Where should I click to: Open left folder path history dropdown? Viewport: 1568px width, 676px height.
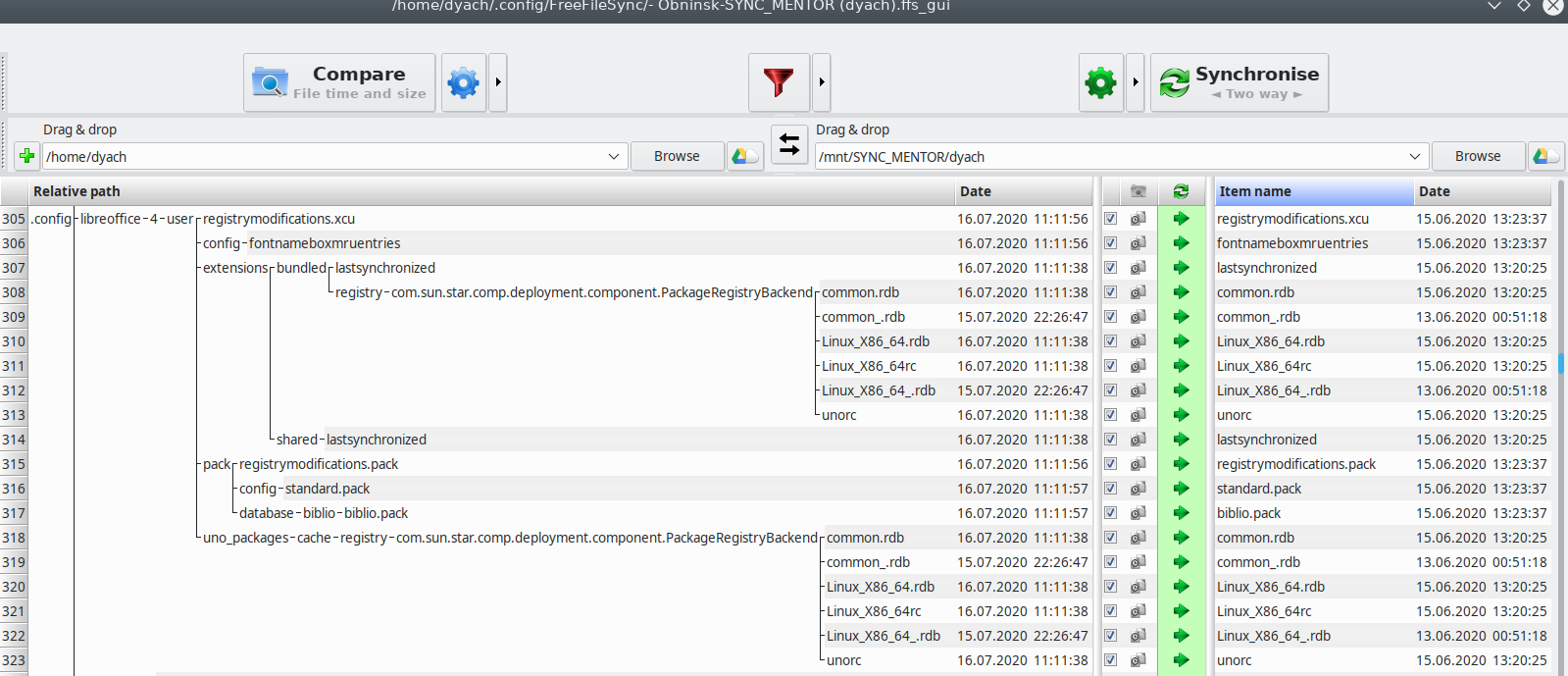(614, 156)
